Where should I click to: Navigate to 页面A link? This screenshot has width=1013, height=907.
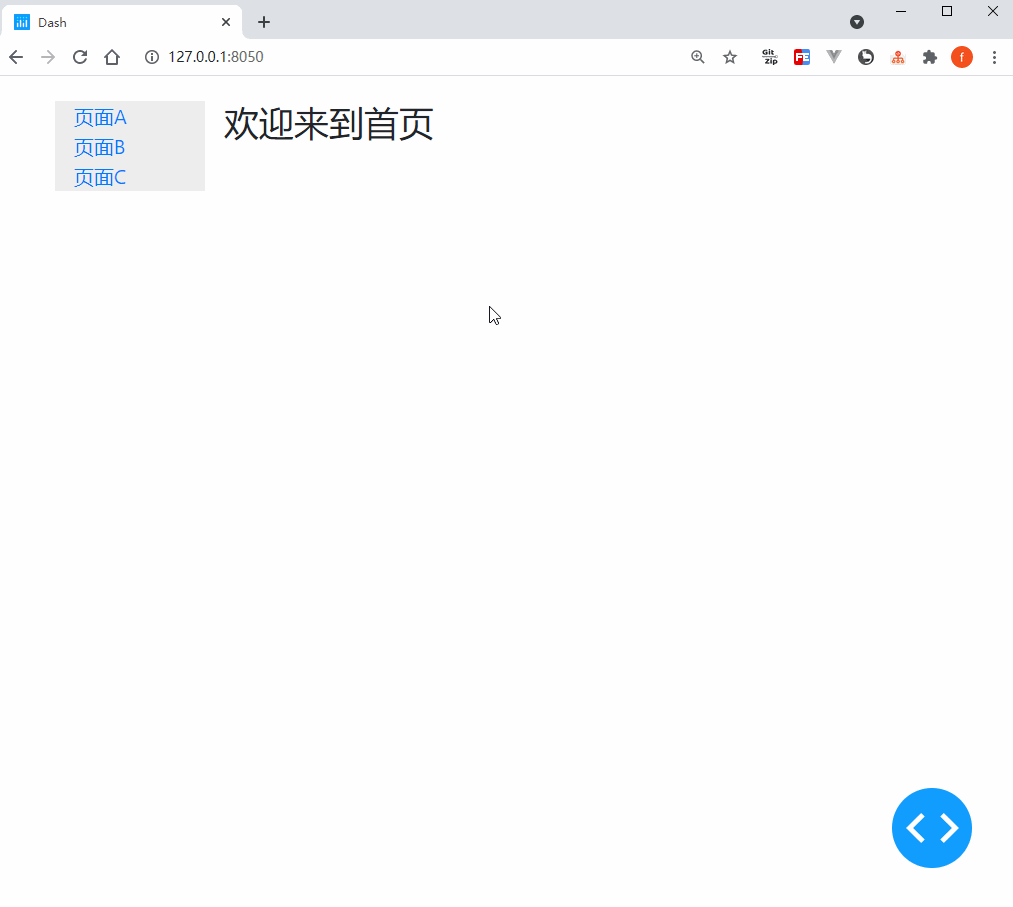point(100,118)
